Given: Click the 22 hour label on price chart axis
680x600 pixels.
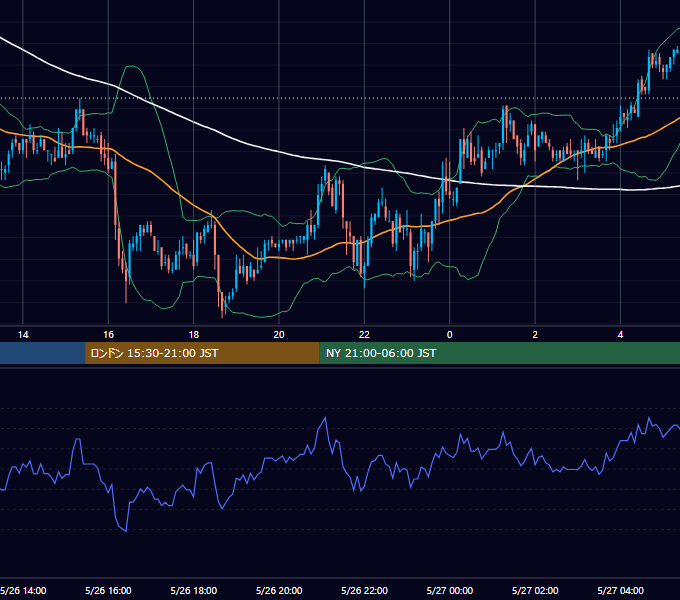Looking at the screenshot, I should (x=364, y=334).
